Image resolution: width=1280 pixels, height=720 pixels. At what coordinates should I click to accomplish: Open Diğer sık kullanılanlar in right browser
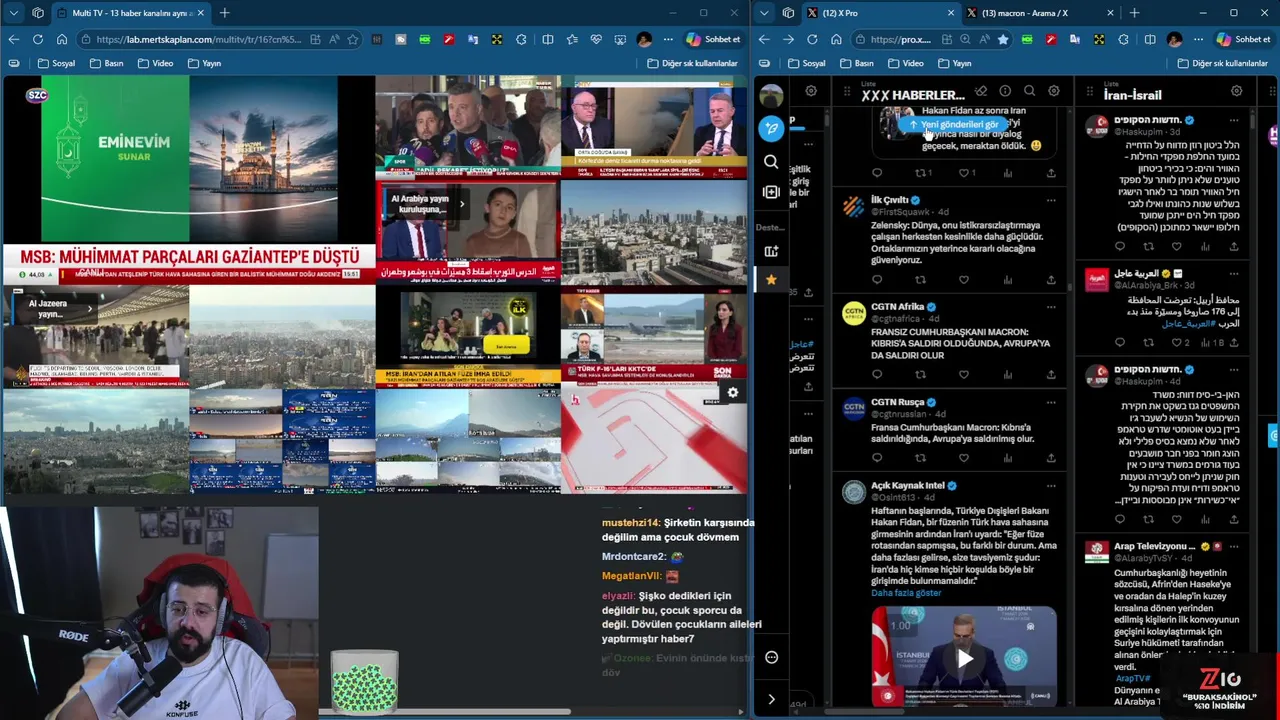pos(1222,63)
